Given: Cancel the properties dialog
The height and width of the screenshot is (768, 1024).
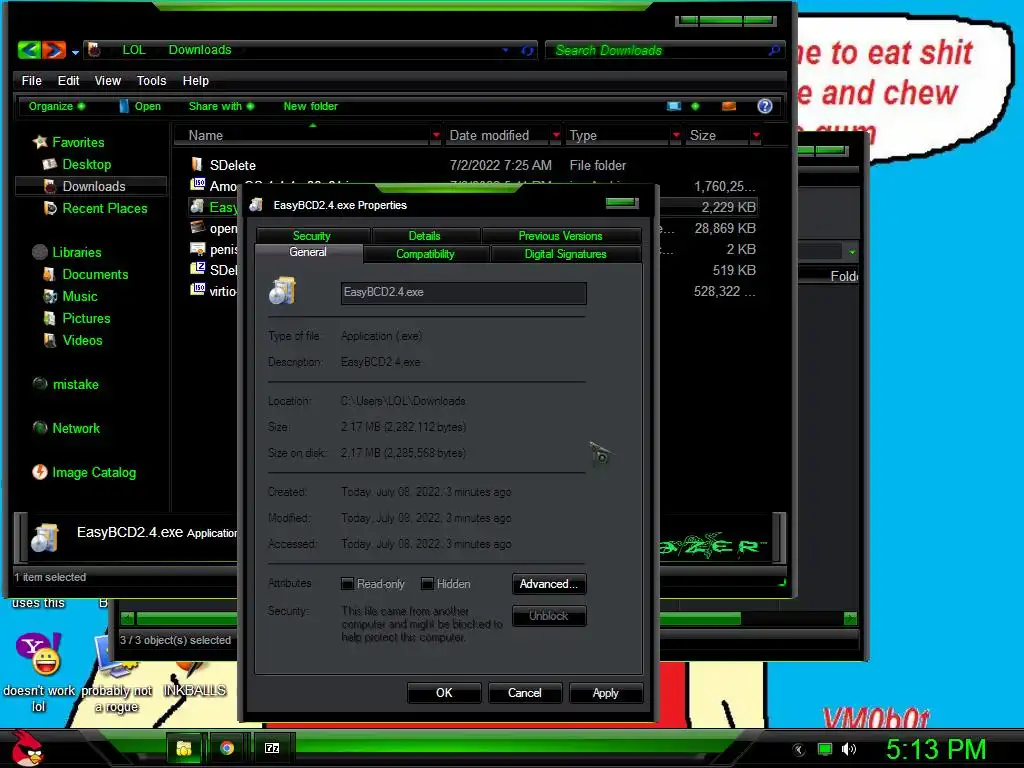Looking at the screenshot, I should coord(525,693).
